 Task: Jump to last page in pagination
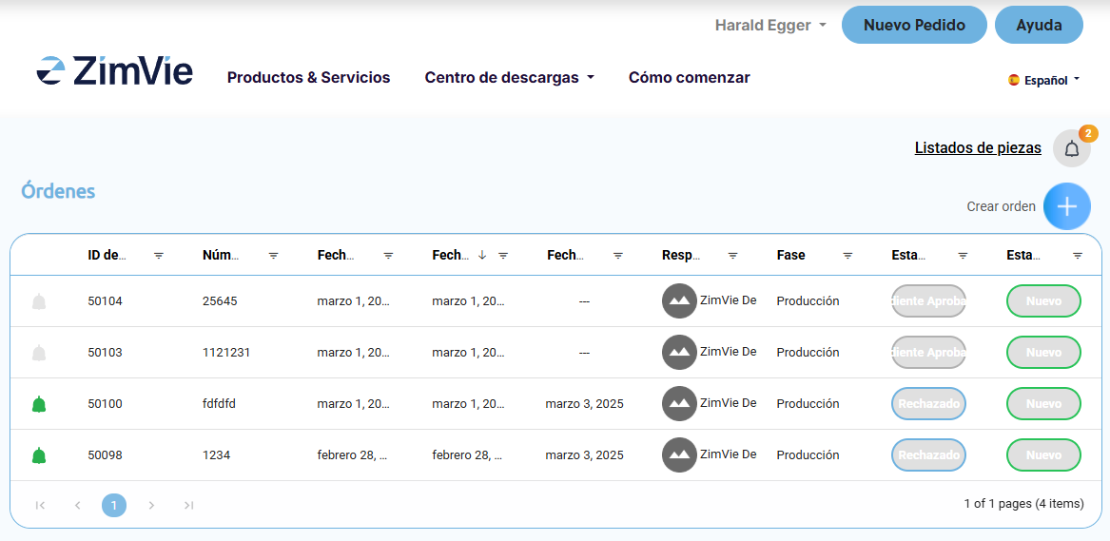[x=188, y=505]
